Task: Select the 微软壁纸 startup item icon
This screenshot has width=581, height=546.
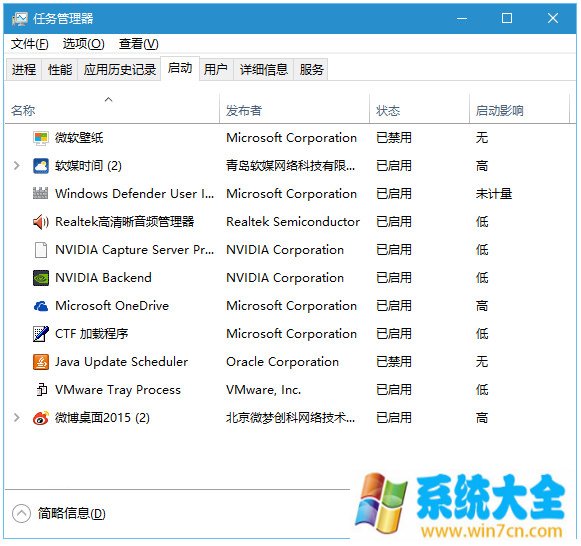Action: pos(41,138)
